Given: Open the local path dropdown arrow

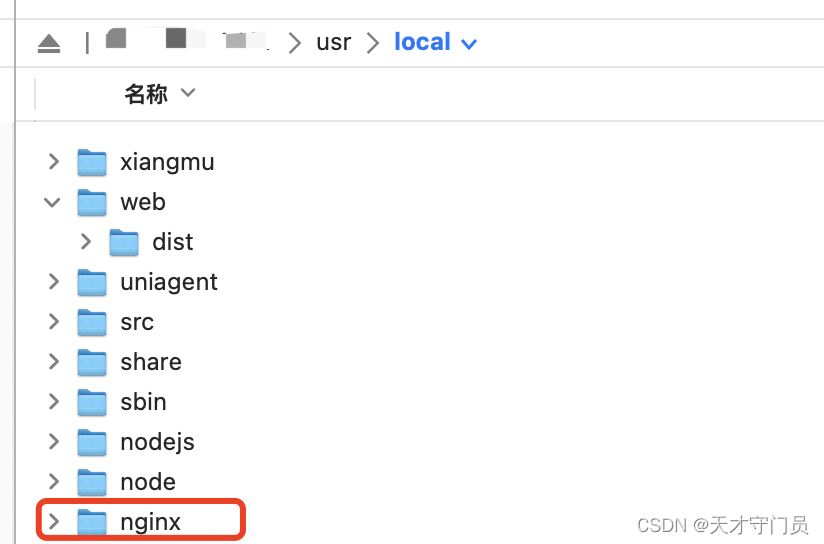Looking at the screenshot, I should tap(469, 44).
